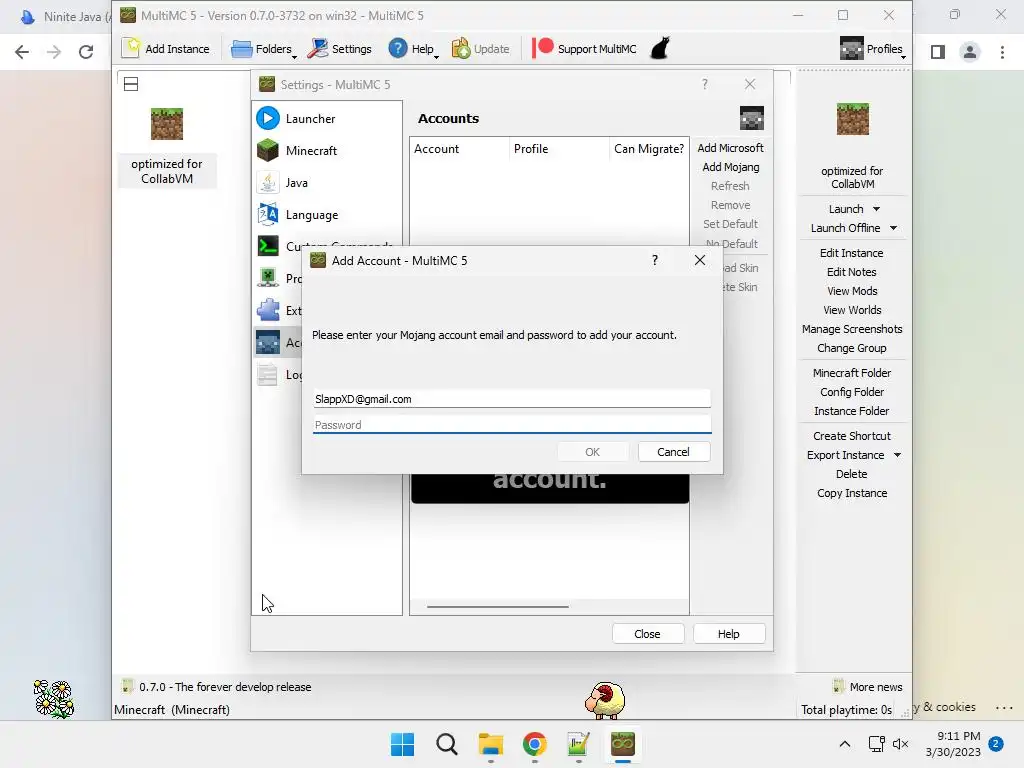Open Windows Start menu
Image resolution: width=1024 pixels, height=768 pixels.
pyautogui.click(x=402, y=744)
